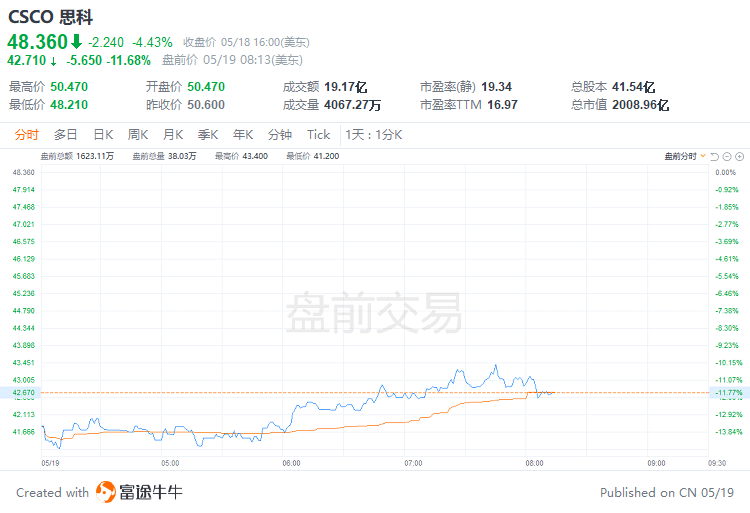Switch to the 日K tab
Screen dimensions: 750x513
point(103,135)
